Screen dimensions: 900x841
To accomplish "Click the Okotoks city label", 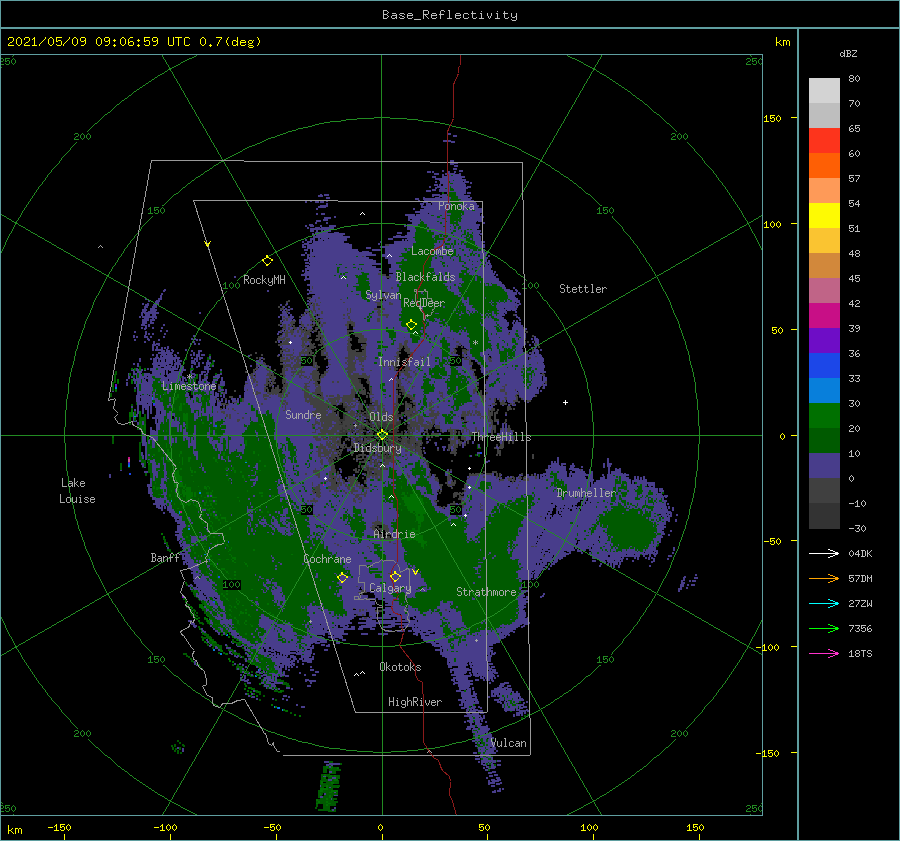I will [x=400, y=667].
